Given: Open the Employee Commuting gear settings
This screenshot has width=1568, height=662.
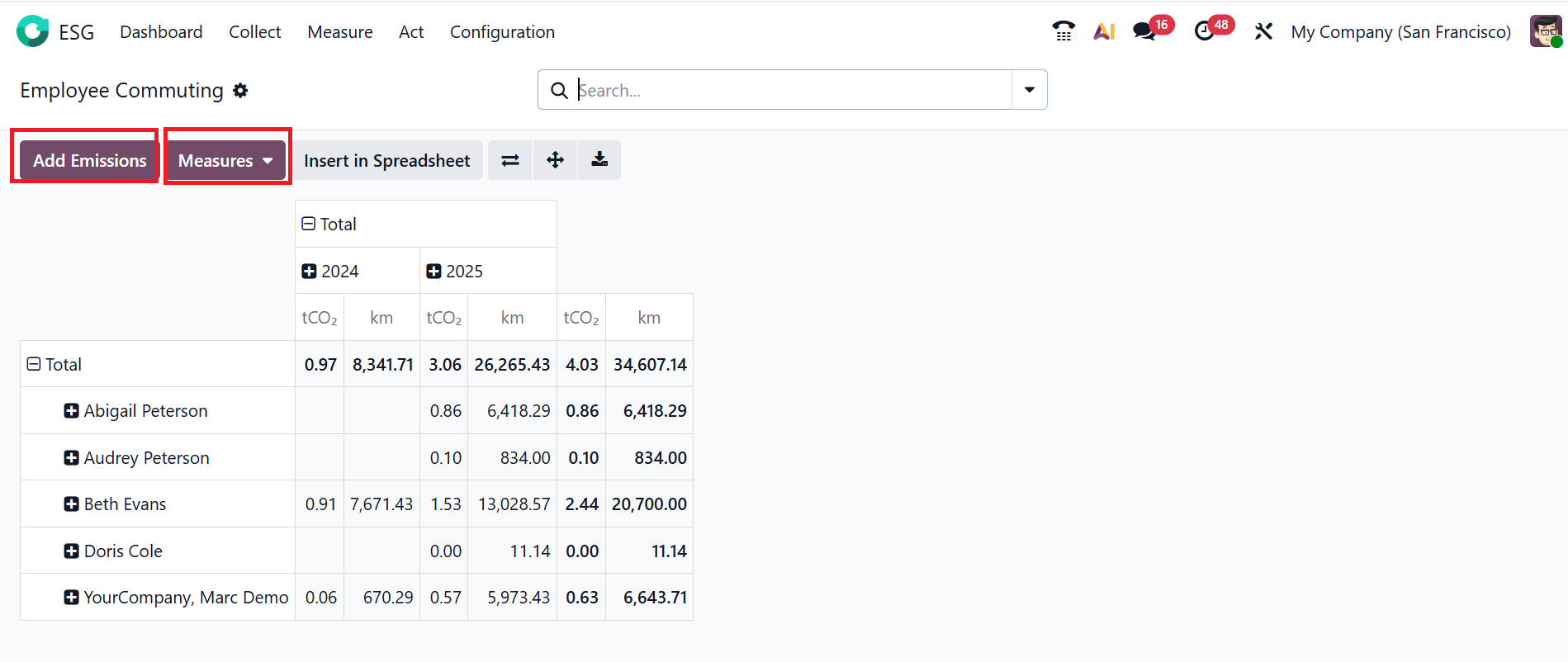Looking at the screenshot, I should coord(240,91).
